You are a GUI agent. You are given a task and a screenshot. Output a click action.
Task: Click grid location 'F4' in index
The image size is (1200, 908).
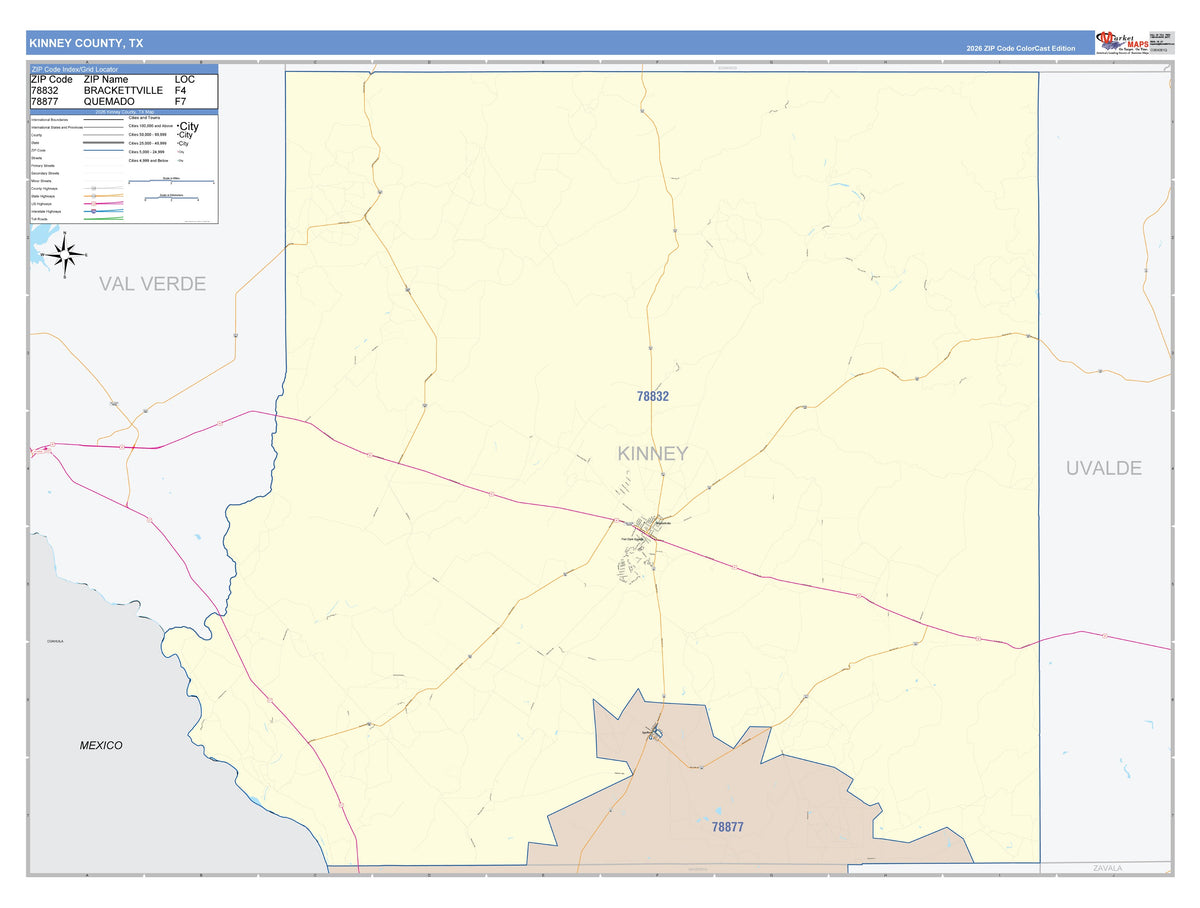(180, 90)
